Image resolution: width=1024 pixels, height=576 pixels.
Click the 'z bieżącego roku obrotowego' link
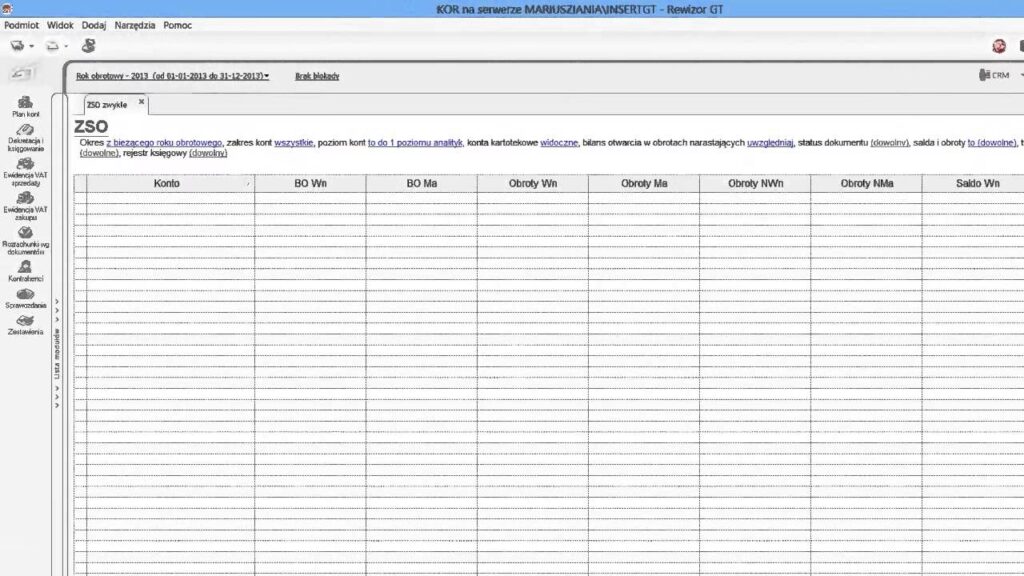click(164, 144)
